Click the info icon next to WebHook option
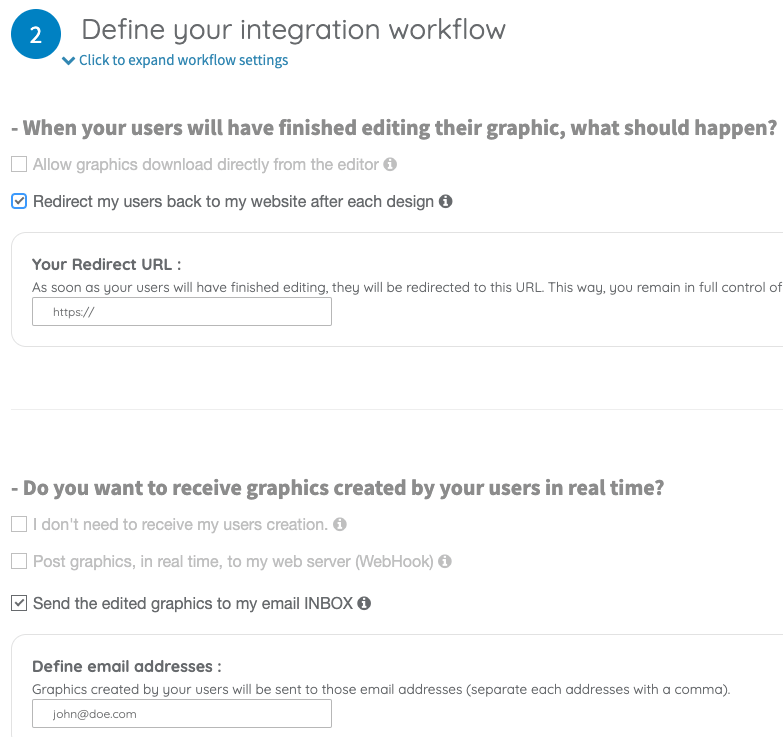The image size is (783, 737). pyautogui.click(x=445, y=561)
